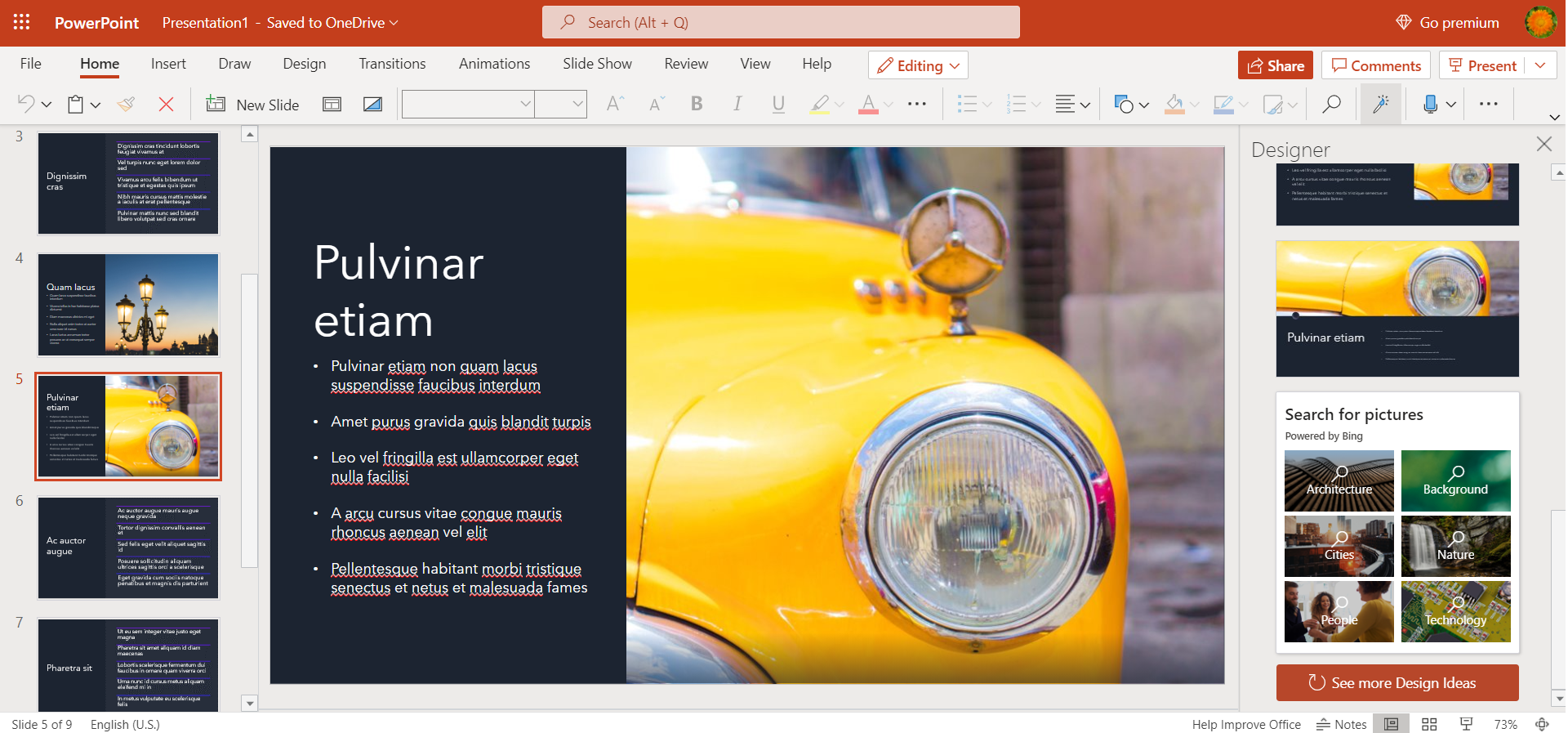Click the Find magnifier icon in ribbon
Viewport: 1568px width, 733px height.
(1331, 105)
